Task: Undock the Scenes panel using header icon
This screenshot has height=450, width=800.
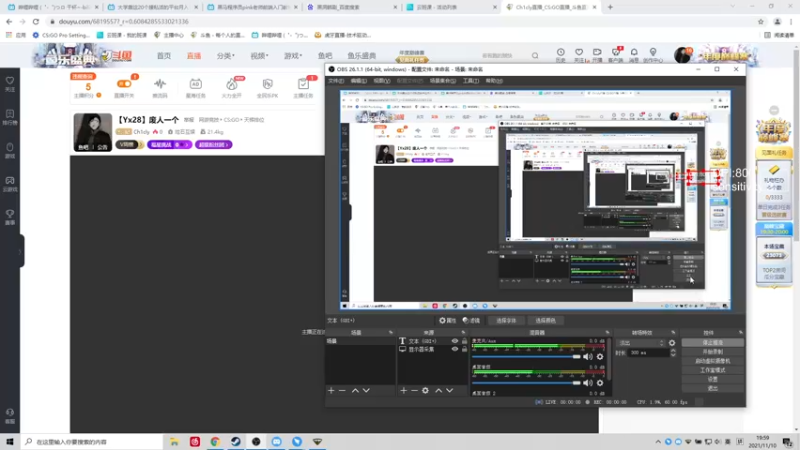Action: pyautogui.click(x=391, y=333)
